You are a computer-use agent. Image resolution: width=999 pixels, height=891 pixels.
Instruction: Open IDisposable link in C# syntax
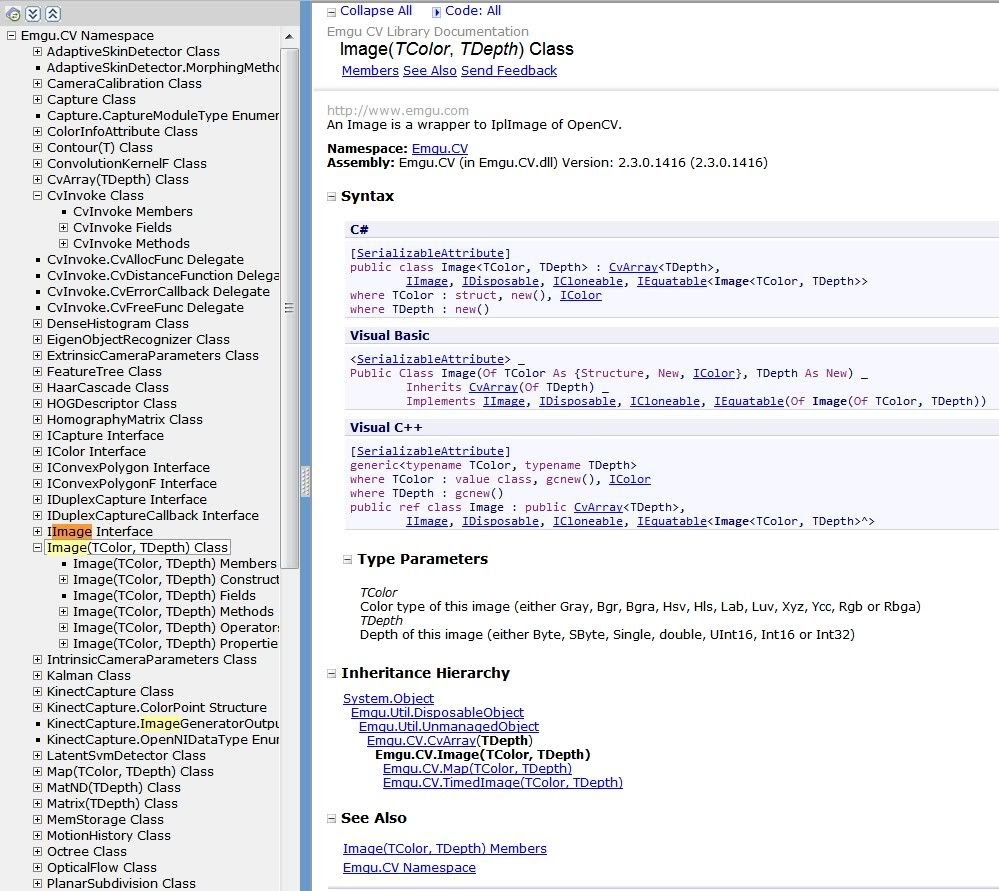(x=500, y=281)
